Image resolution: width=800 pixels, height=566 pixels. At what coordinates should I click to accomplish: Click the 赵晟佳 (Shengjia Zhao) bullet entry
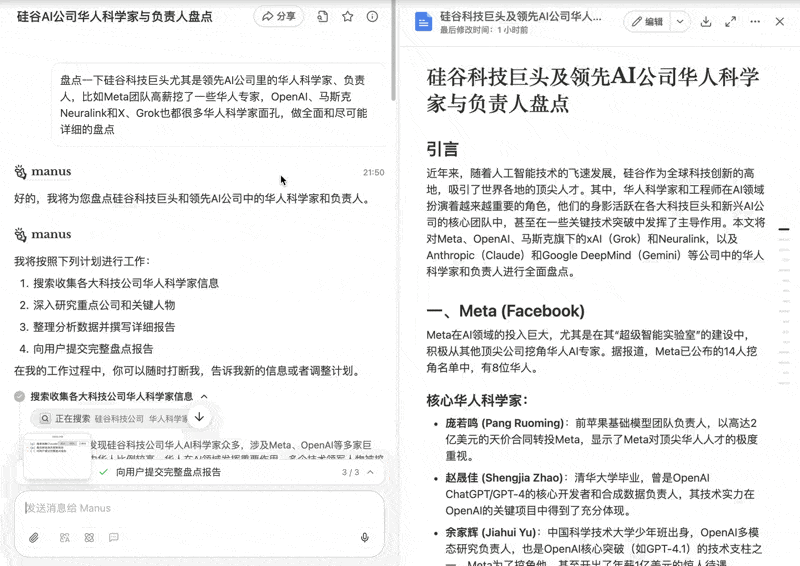(x=597, y=494)
